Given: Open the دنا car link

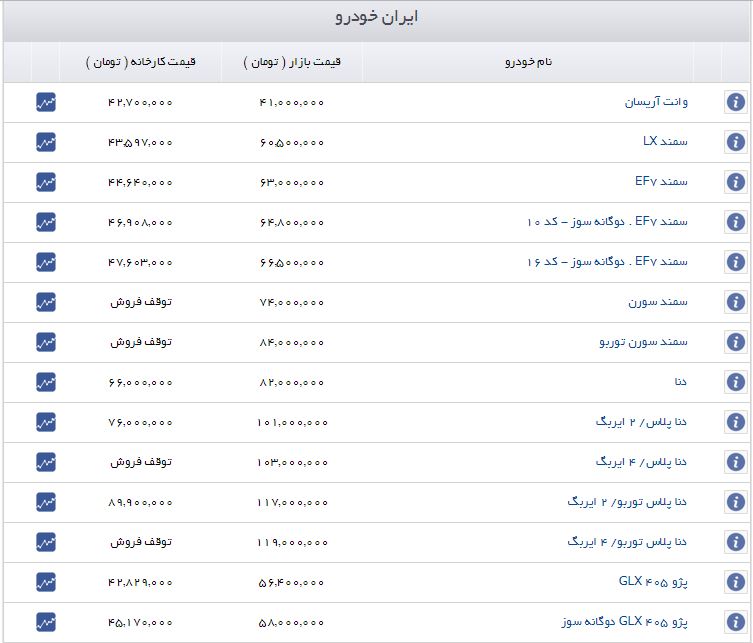Looking at the screenshot, I should 680,381.
